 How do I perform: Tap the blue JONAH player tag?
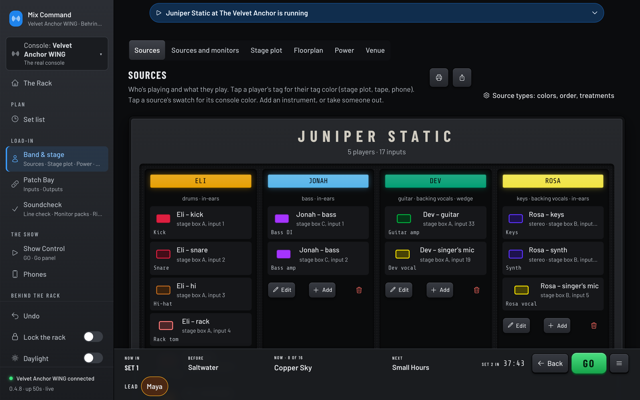(x=318, y=181)
